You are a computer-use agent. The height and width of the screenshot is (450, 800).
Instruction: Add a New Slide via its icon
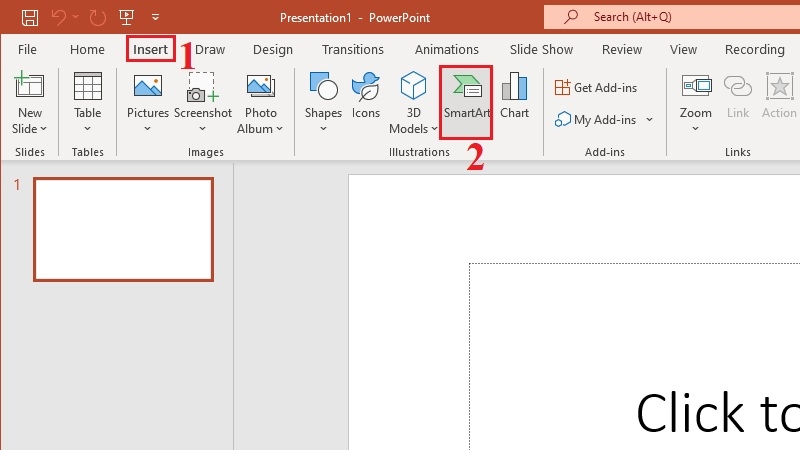30,85
